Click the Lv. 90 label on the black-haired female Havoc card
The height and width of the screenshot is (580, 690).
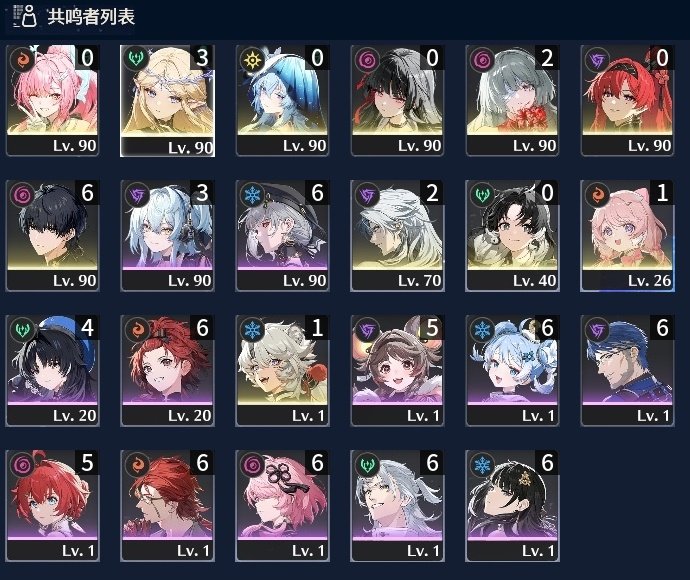coord(419,146)
